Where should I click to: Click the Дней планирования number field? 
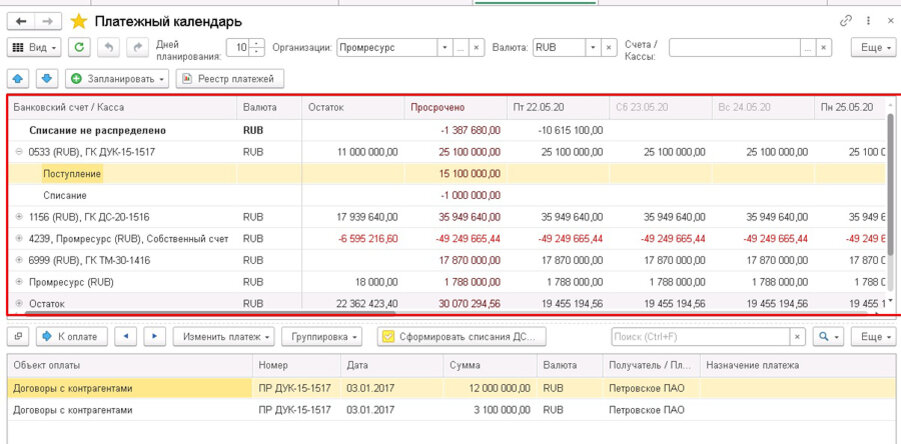click(239, 48)
